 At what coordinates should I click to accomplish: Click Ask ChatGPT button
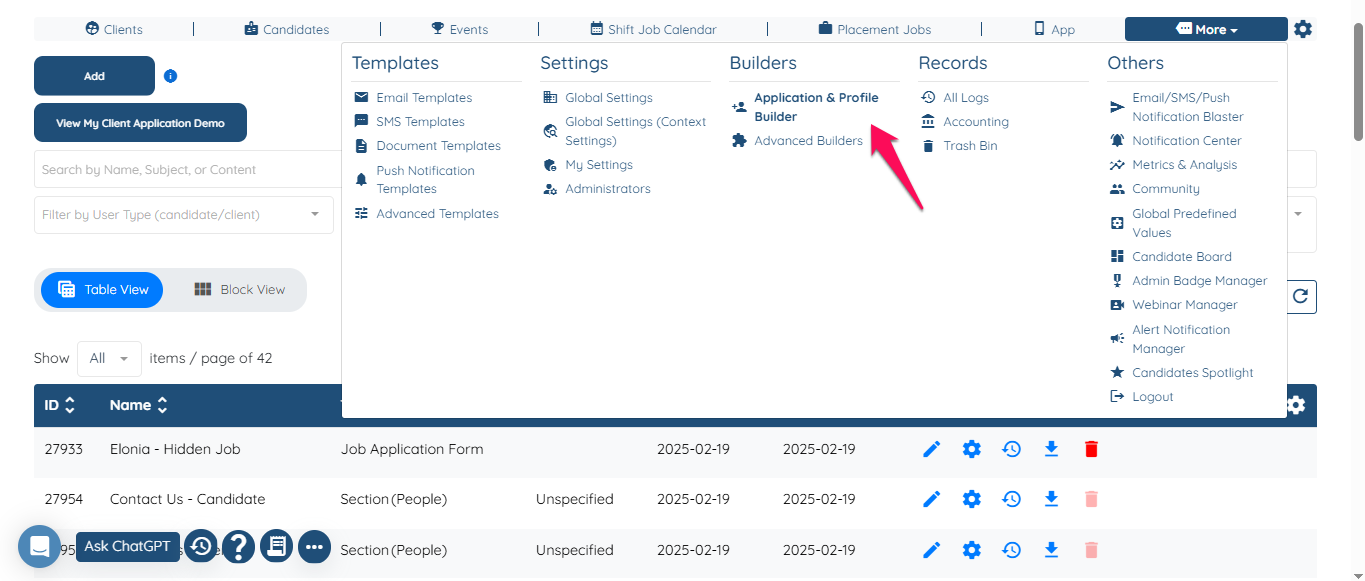128,546
